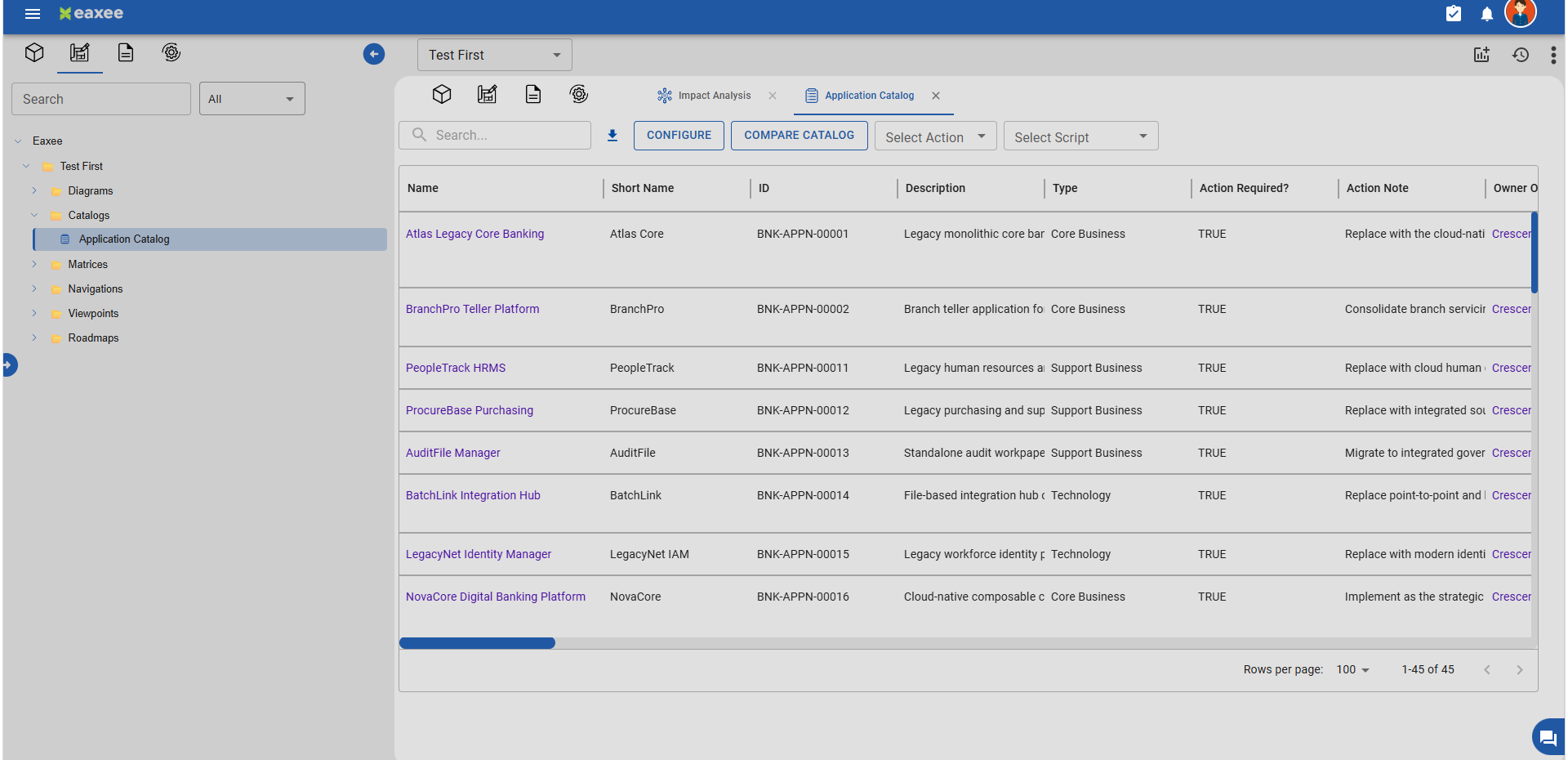Open BranchPro Teller Platform link
This screenshot has width=1568, height=760.
[x=472, y=309]
